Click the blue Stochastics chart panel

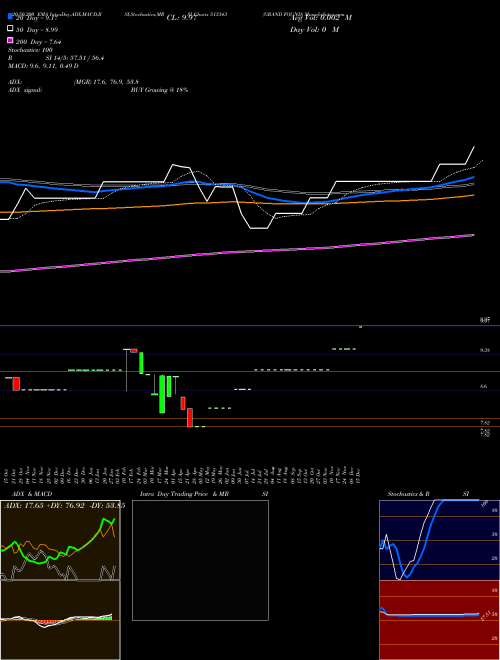[x=439, y=540]
